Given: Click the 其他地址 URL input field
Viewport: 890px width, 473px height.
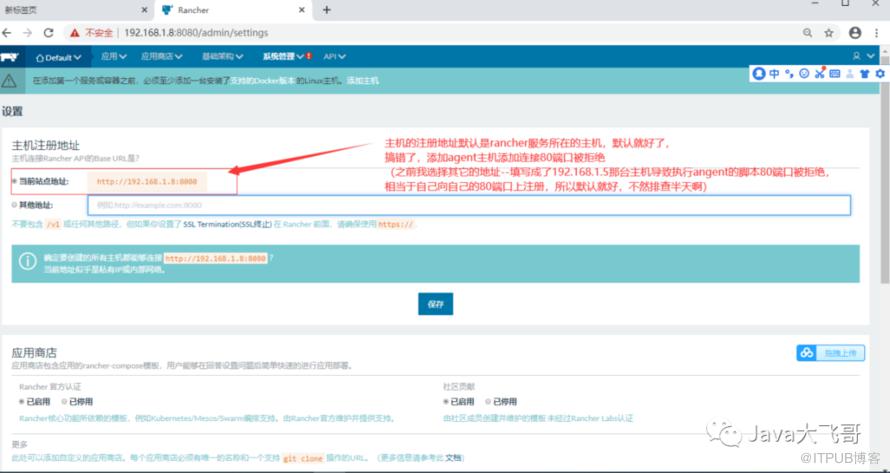Looking at the screenshot, I should point(469,205).
